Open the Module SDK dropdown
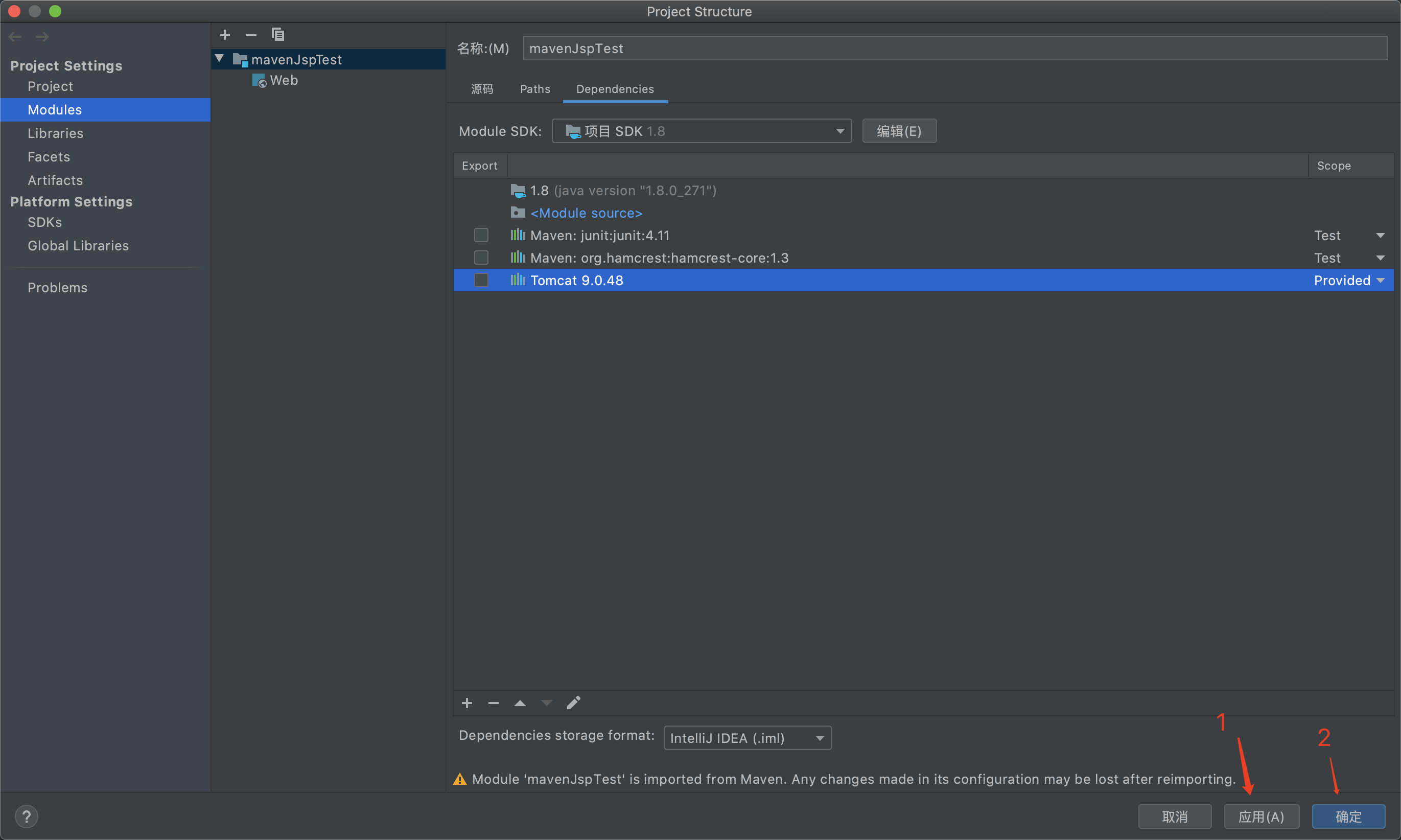The height and width of the screenshot is (840, 1401). click(702, 131)
